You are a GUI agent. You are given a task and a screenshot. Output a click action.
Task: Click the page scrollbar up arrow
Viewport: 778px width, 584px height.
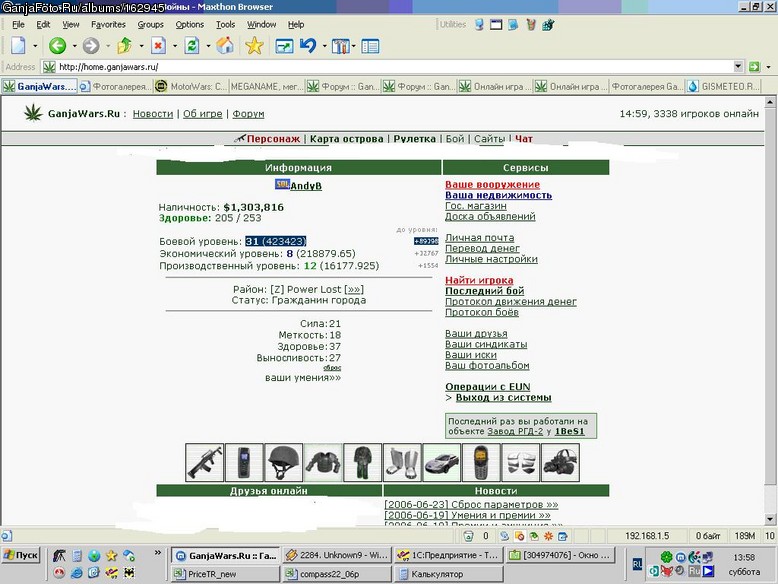pyautogui.click(x=770, y=102)
